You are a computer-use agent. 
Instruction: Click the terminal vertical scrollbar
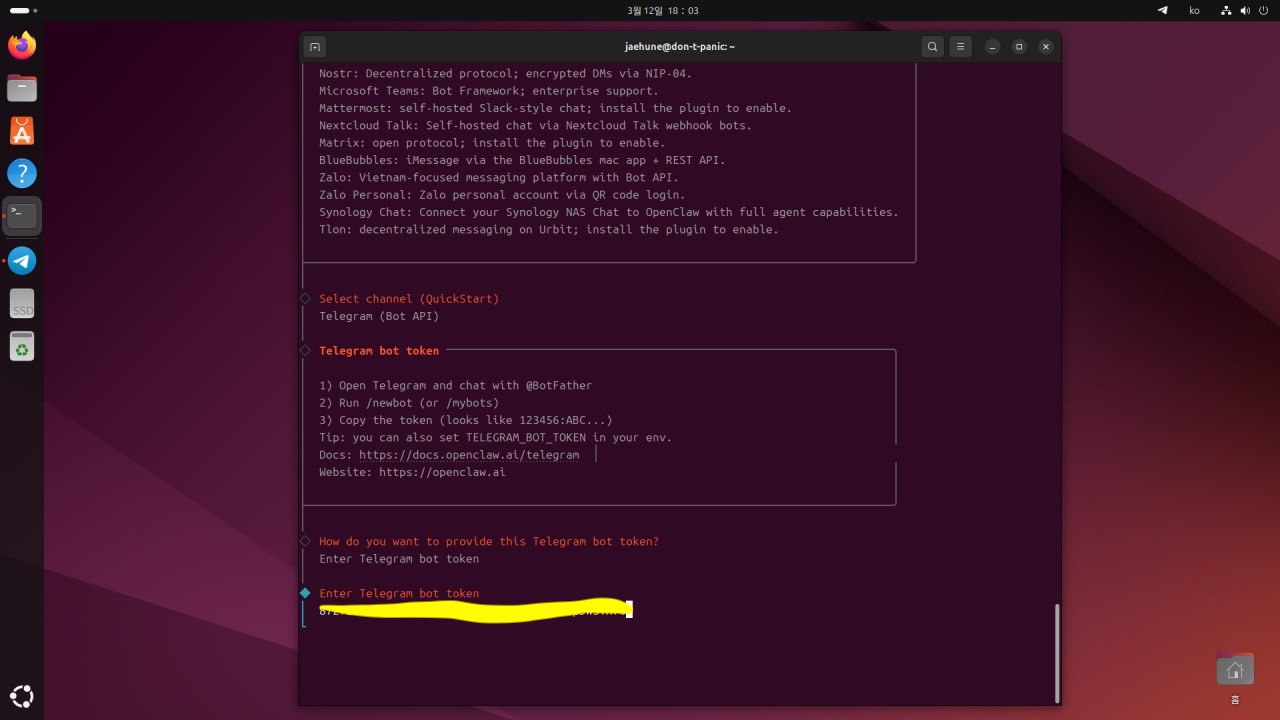[x=1056, y=651]
